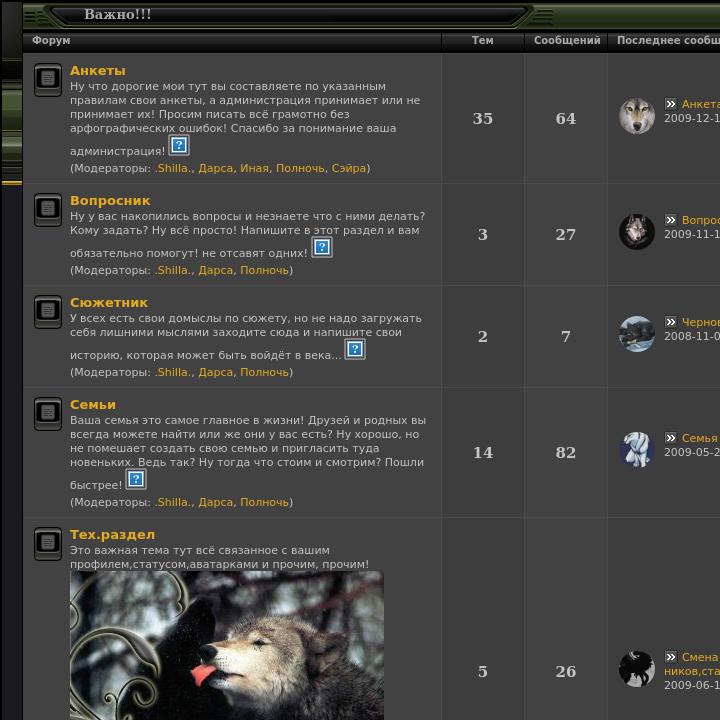Open last post link Анкета

coord(701,104)
